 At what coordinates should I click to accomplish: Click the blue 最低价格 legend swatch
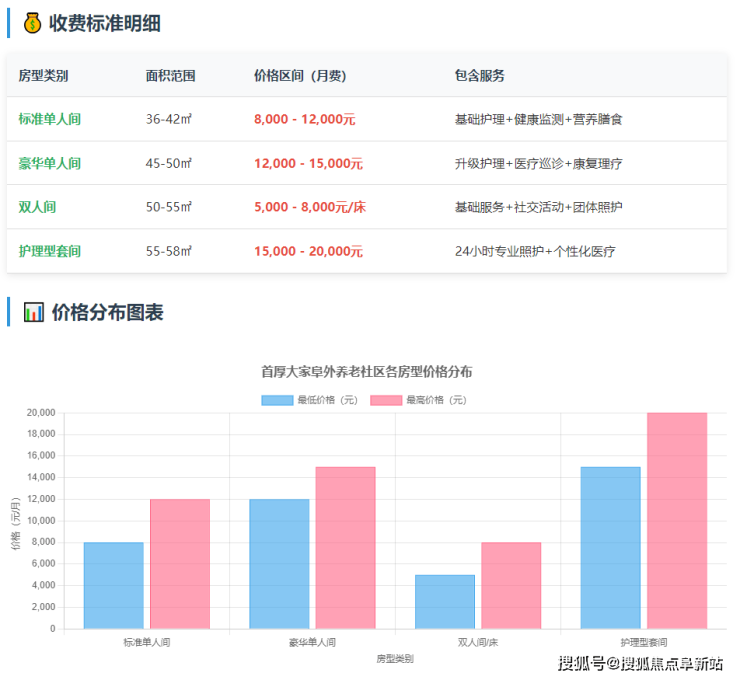pyautogui.click(x=277, y=400)
